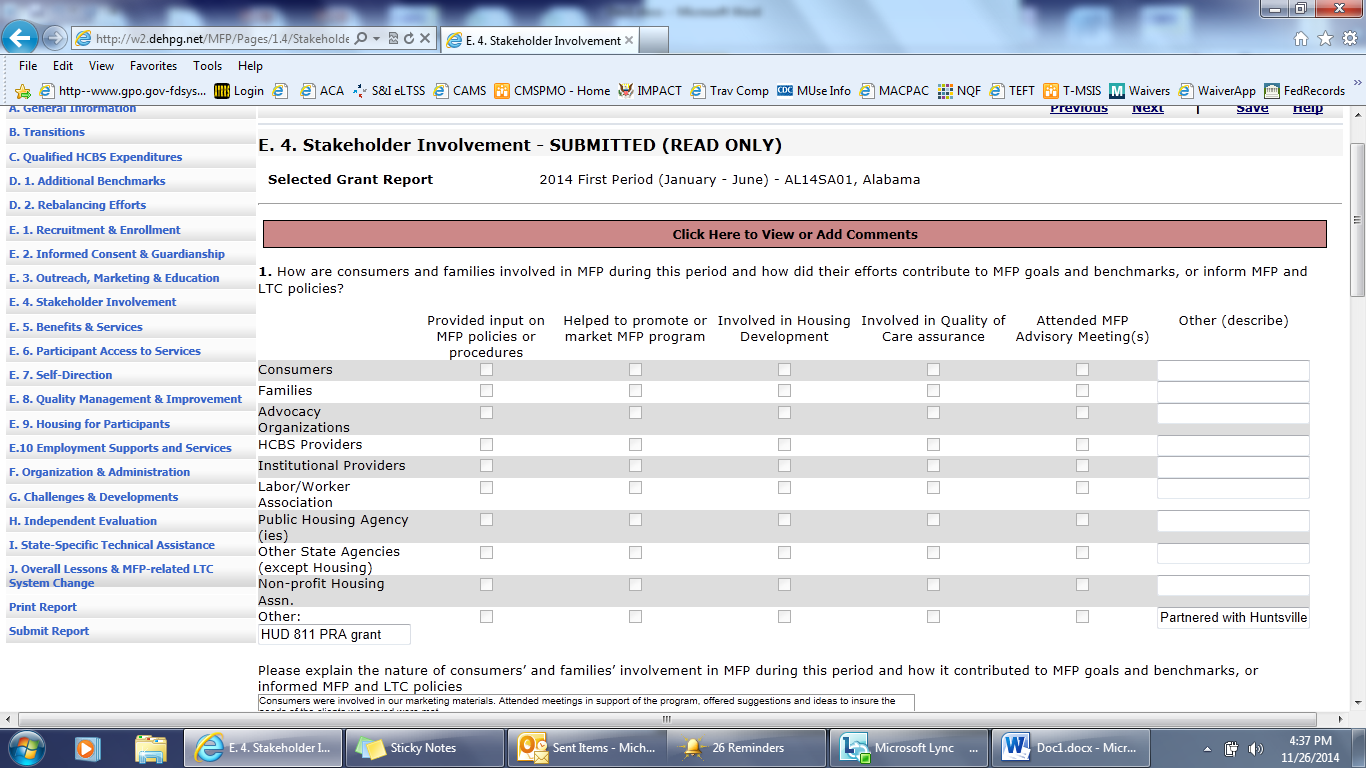Viewport: 1366px width, 768px height.
Task: Open the Favorites star icon at top right
Action: (x=1325, y=39)
